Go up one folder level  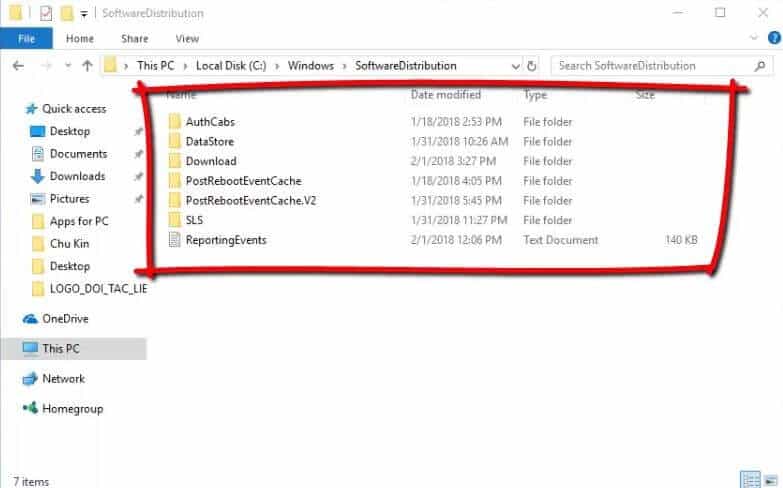point(87,65)
